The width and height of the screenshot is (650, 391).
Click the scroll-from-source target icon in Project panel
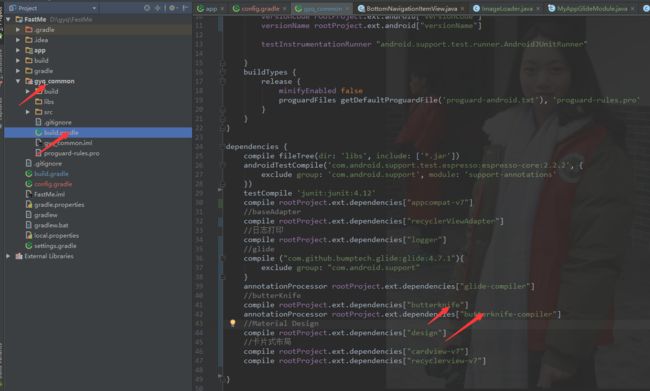pos(147,8)
